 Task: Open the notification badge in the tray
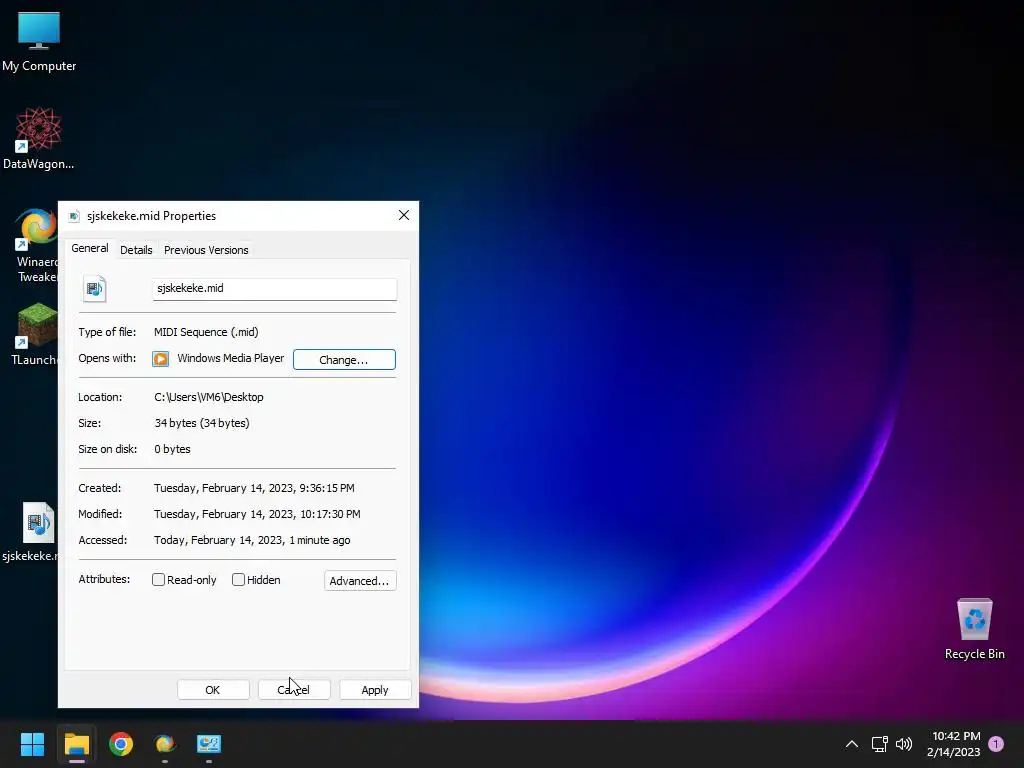point(996,744)
